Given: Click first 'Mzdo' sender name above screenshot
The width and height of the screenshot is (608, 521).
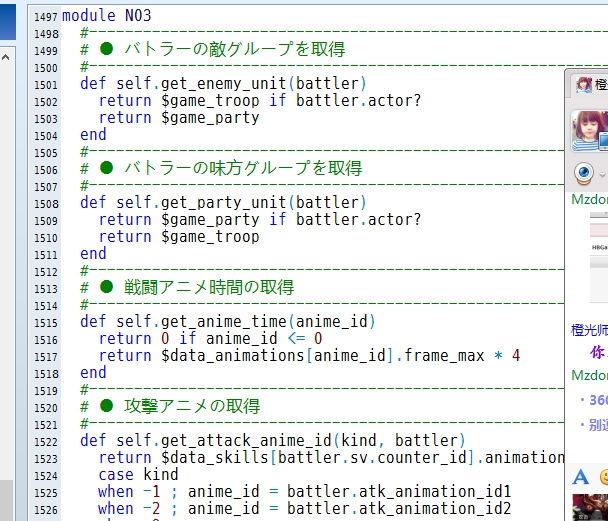Looking at the screenshot, I should pyautogui.click(x=589, y=199).
